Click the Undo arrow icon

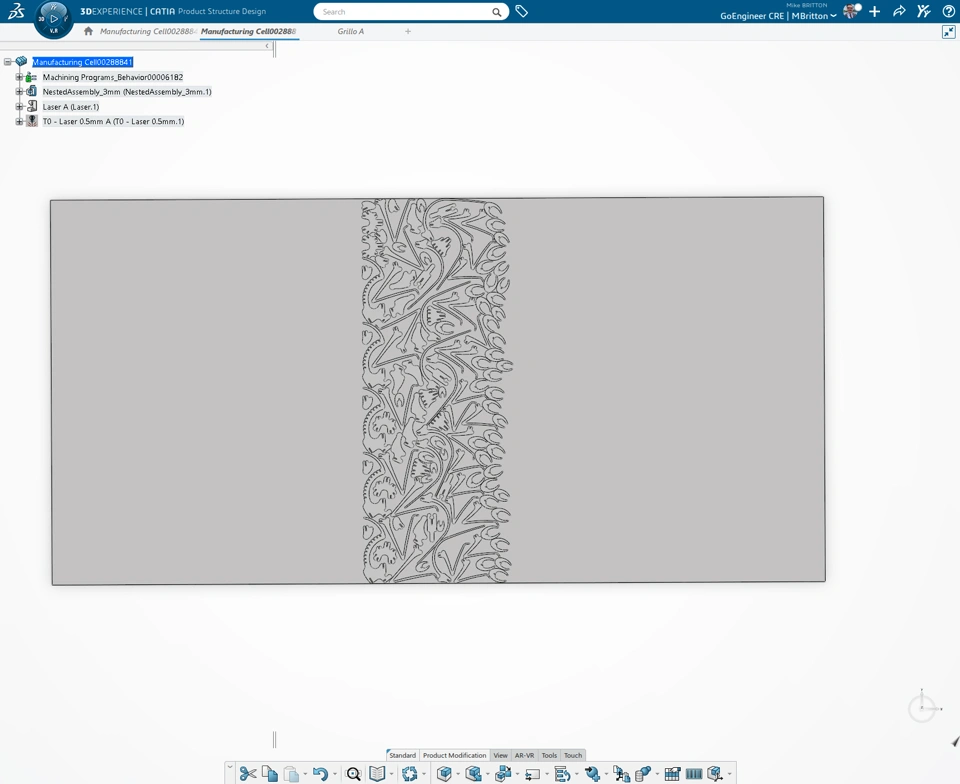click(x=320, y=774)
